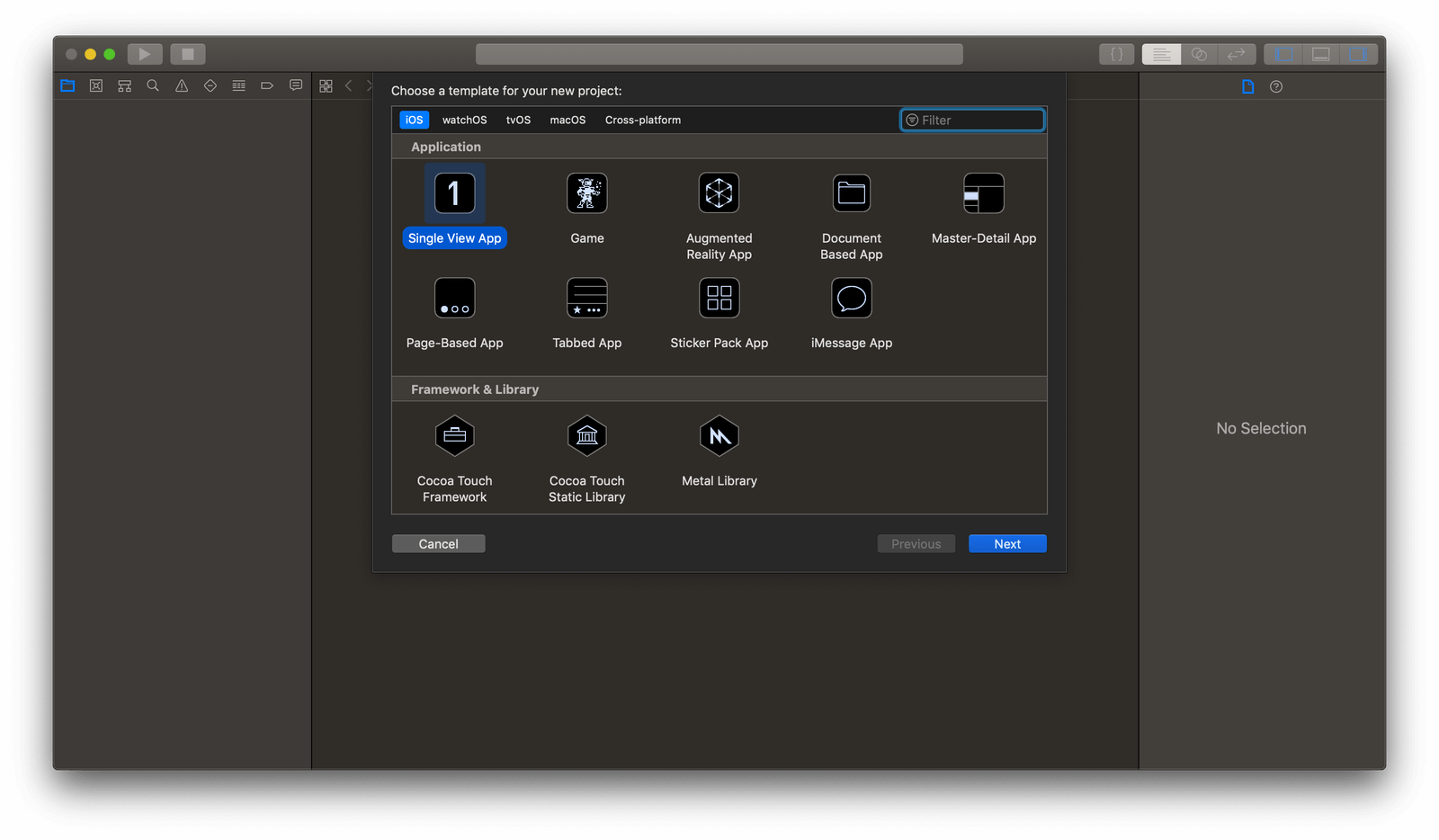Image resolution: width=1439 pixels, height=840 pixels.
Task: Select the Cross-platform tab
Action: point(642,120)
